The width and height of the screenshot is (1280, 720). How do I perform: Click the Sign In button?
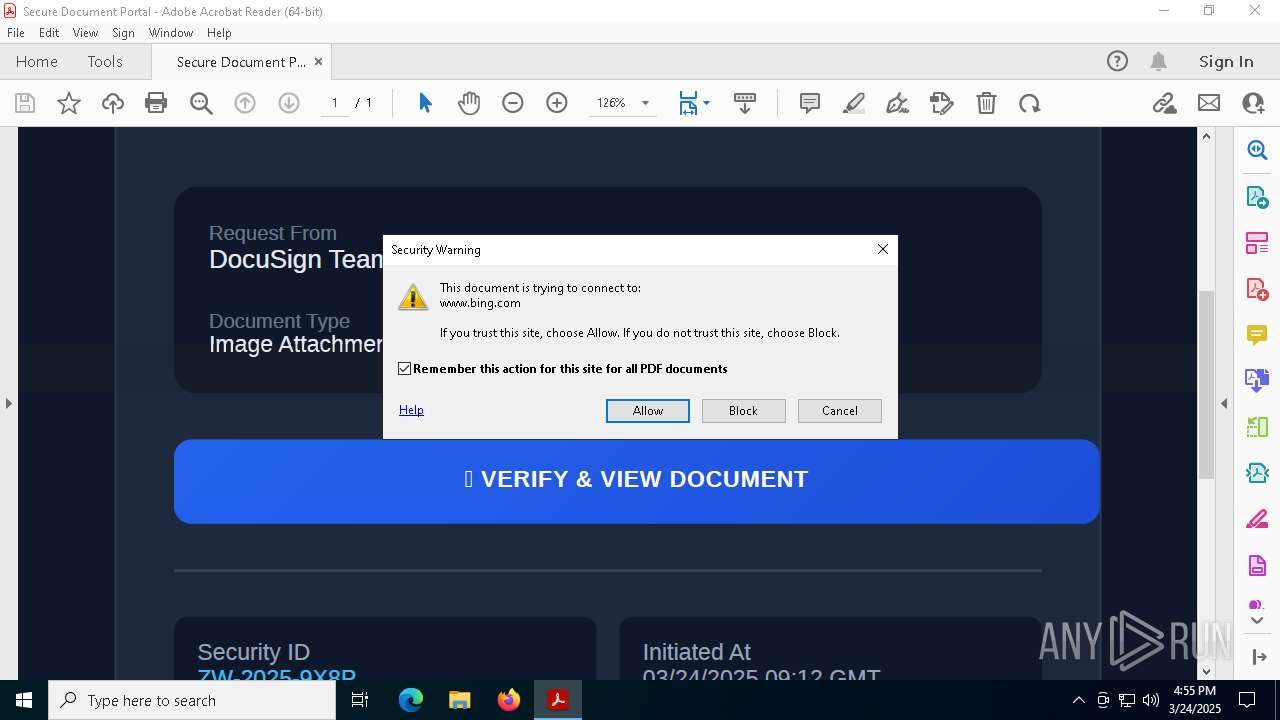click(1226, 61)
